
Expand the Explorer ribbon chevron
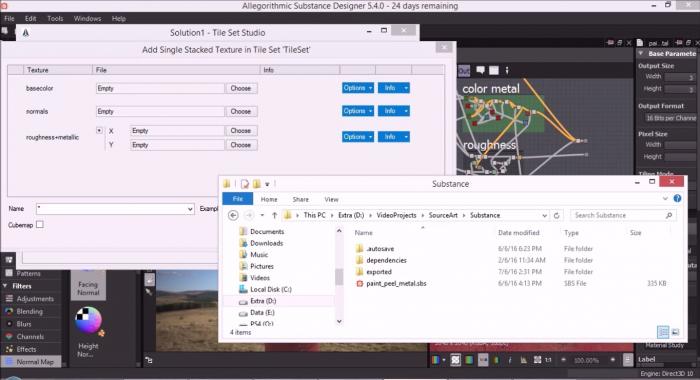click(x=665, y=198)
